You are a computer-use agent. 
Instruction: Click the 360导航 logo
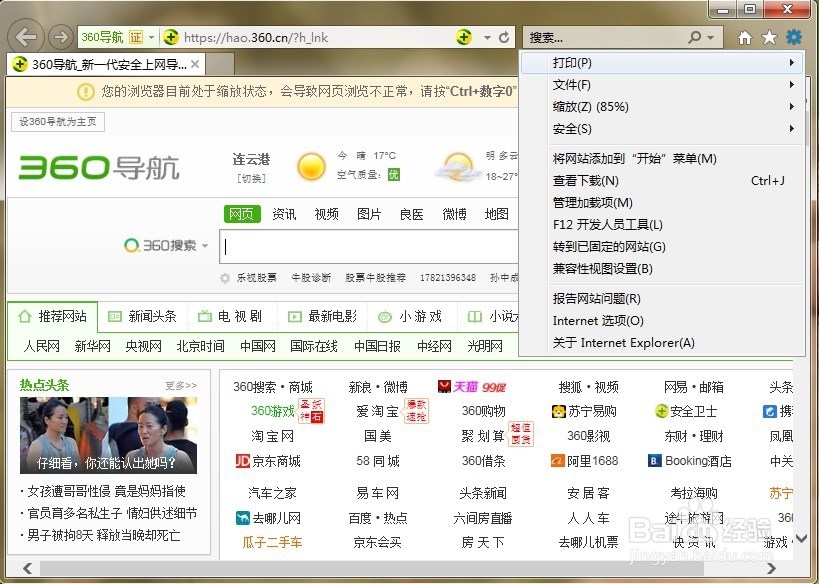(99, 168)
